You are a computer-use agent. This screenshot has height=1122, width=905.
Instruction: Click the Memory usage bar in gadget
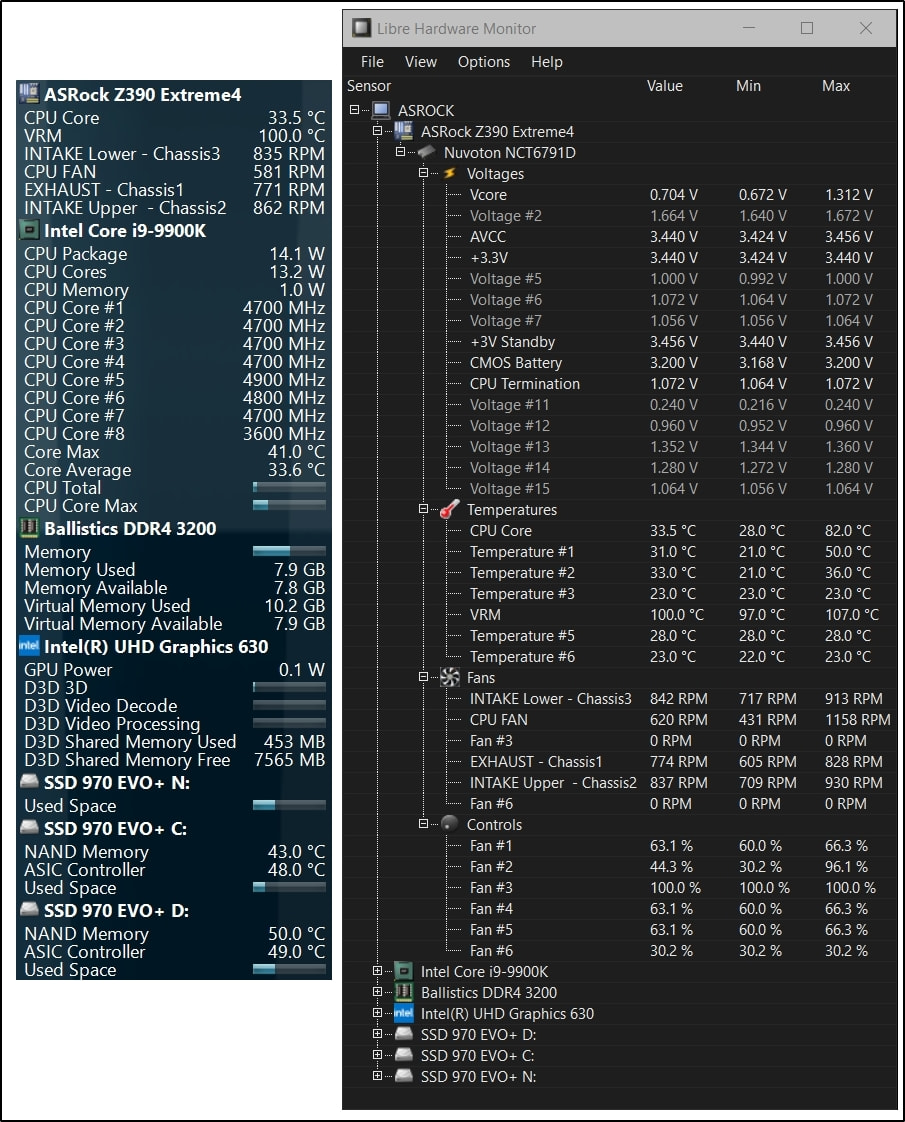click(289, 552)
